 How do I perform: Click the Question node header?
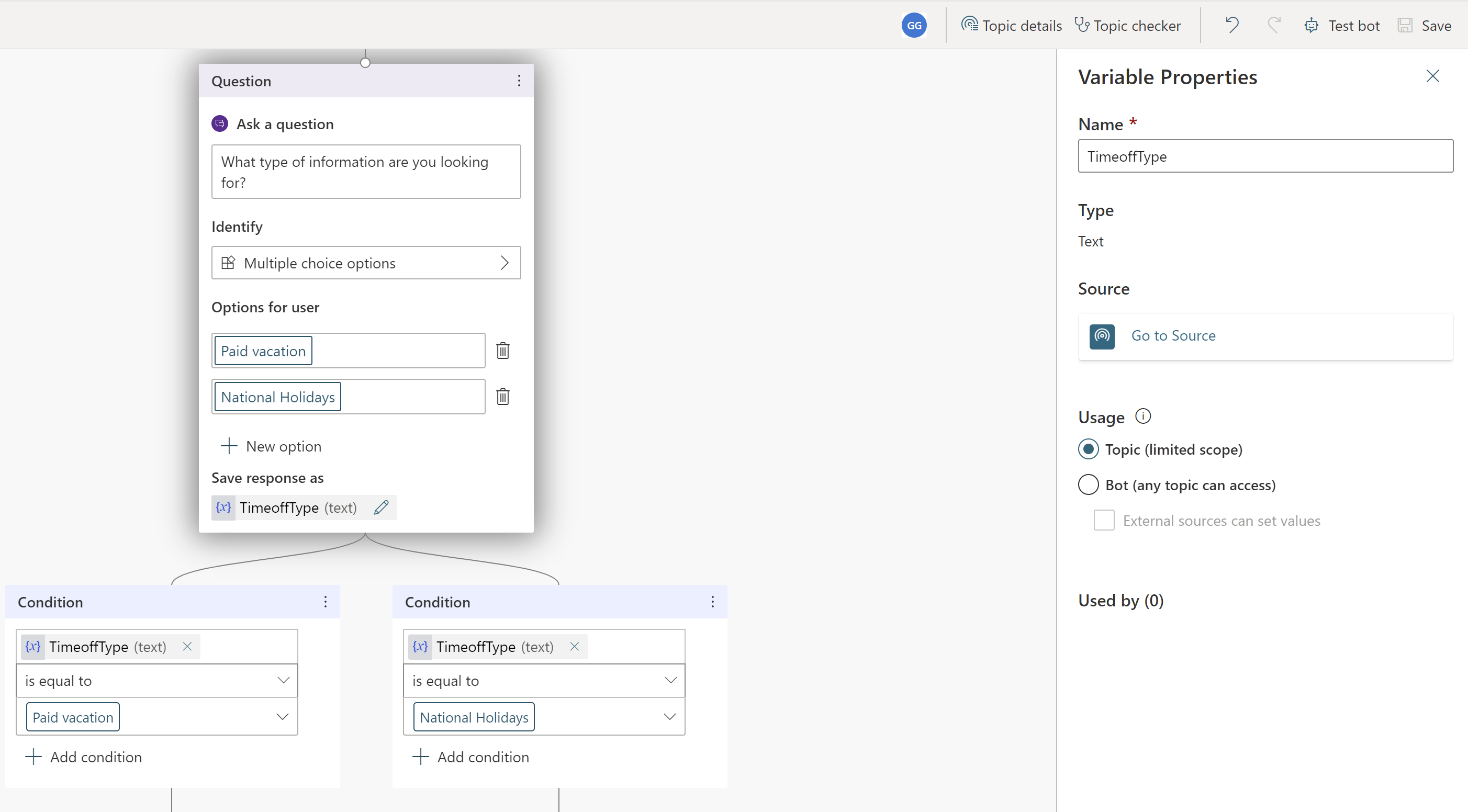pos(366,81)
